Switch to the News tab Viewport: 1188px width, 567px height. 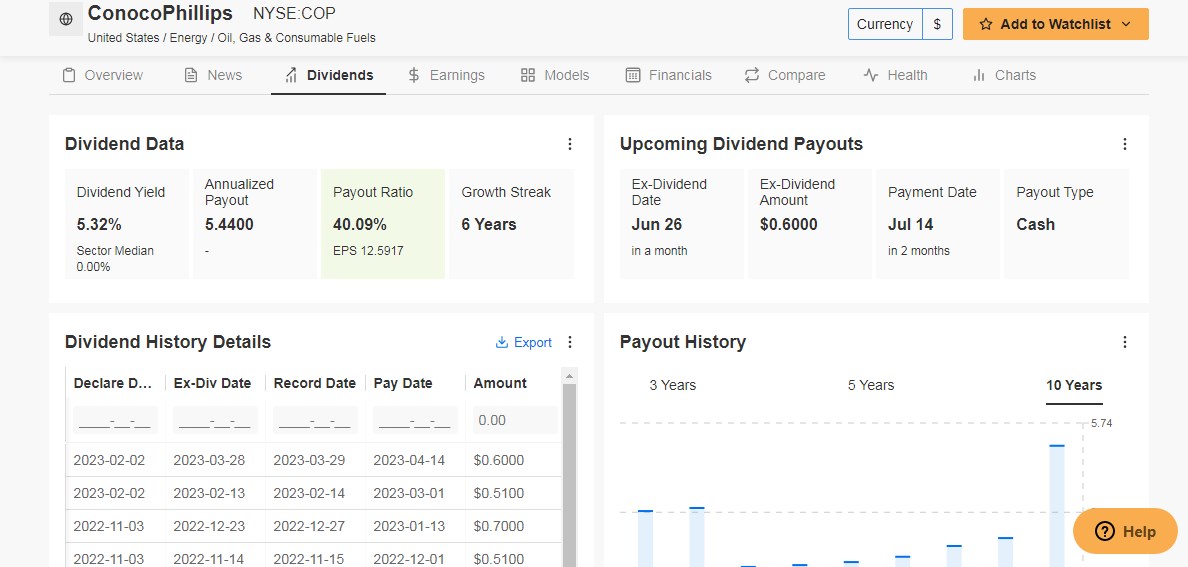click(x=213, y=75)
